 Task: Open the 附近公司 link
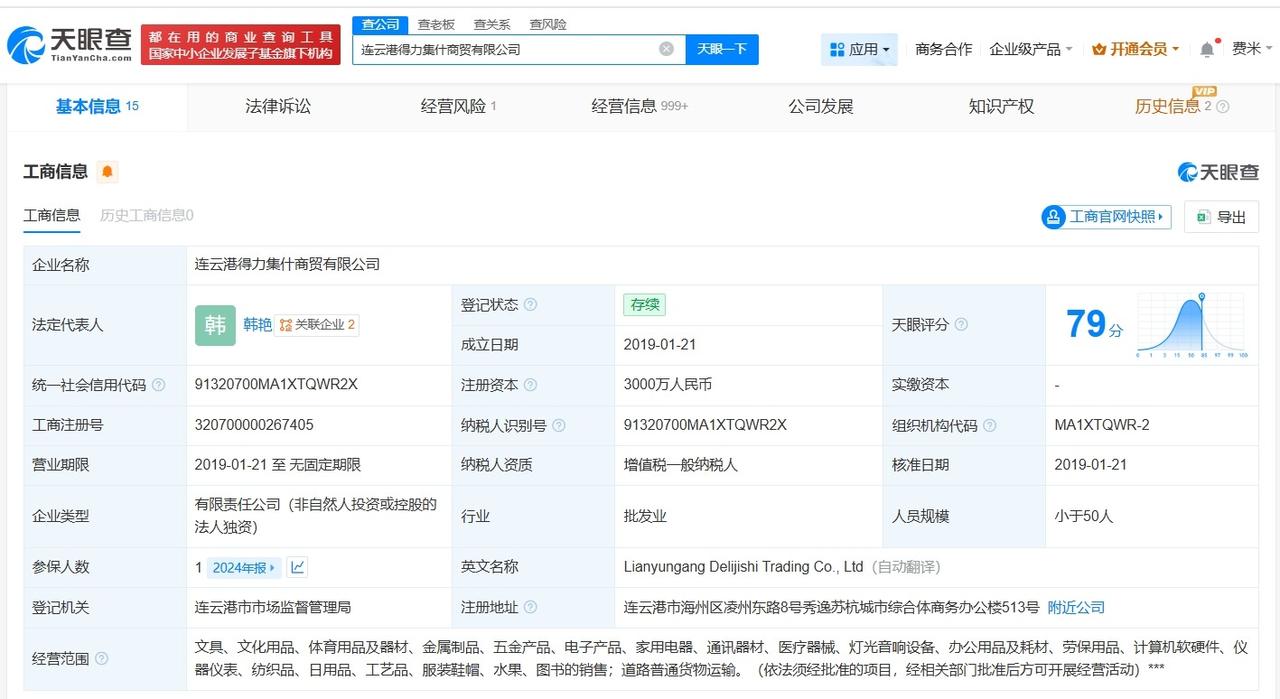(x=1076, y=607)
